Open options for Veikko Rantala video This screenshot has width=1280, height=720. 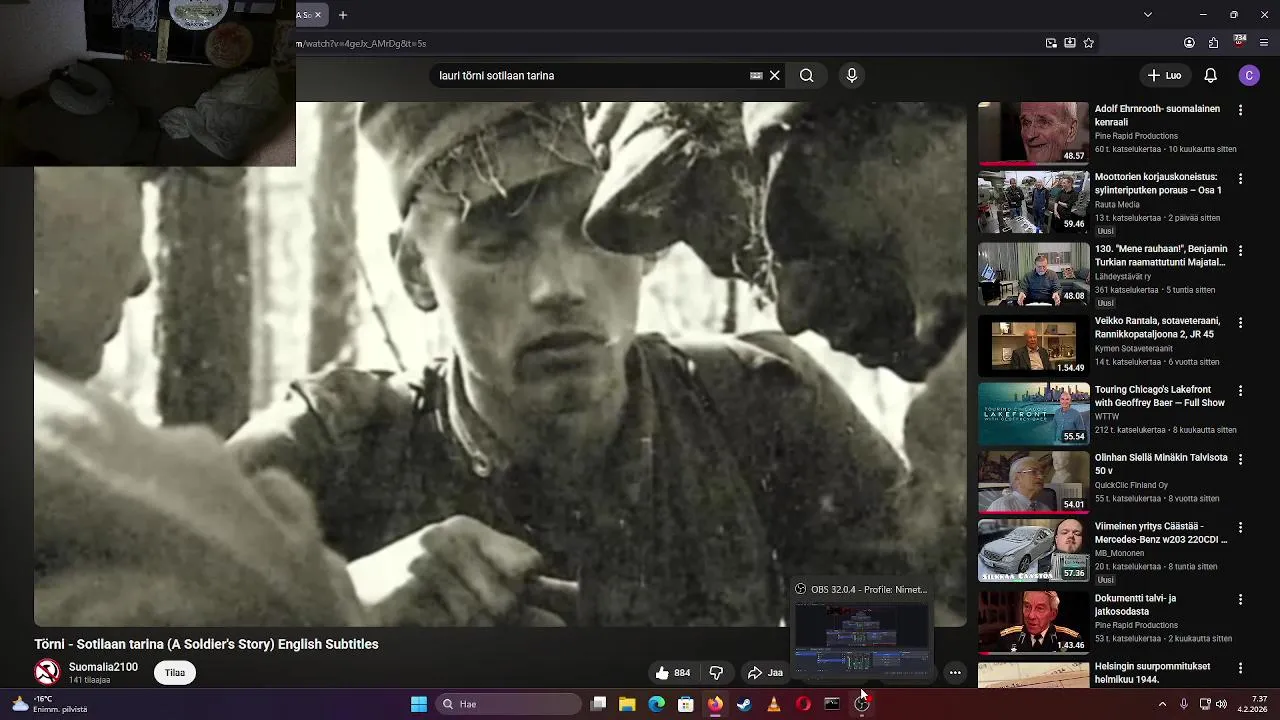pos(1241,322)
